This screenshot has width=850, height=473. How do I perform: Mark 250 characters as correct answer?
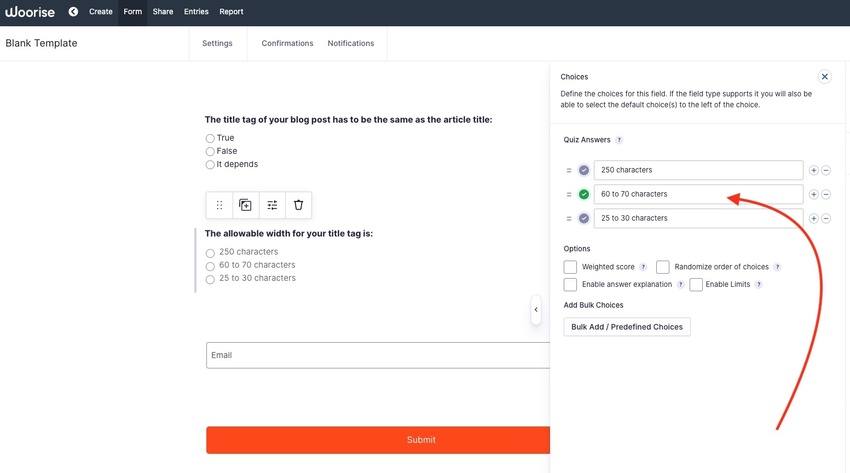584,170
